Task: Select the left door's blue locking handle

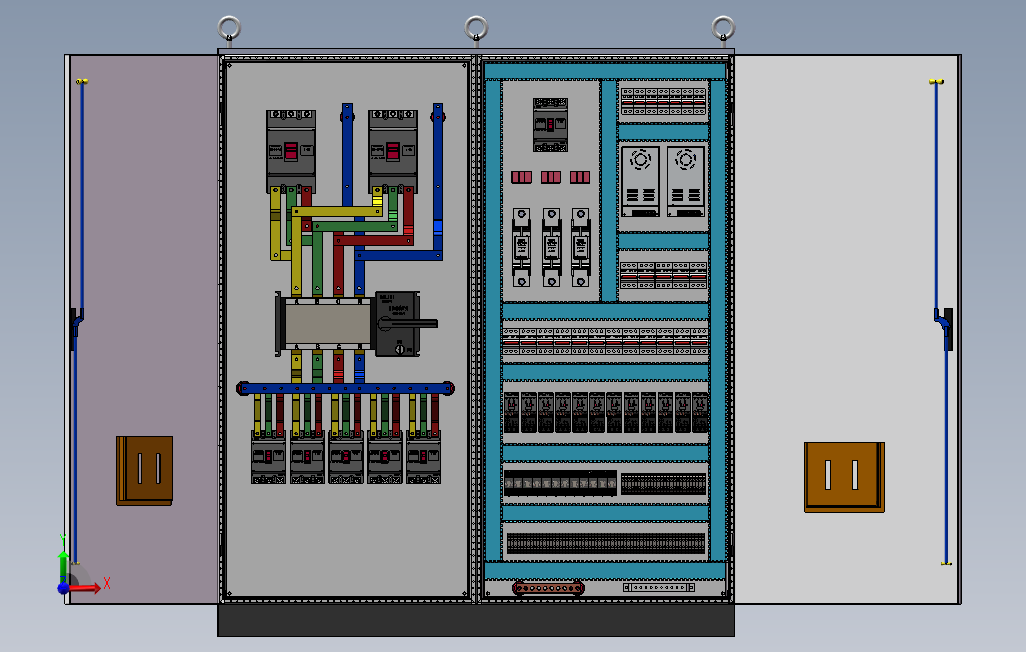Action: (77, 322)
